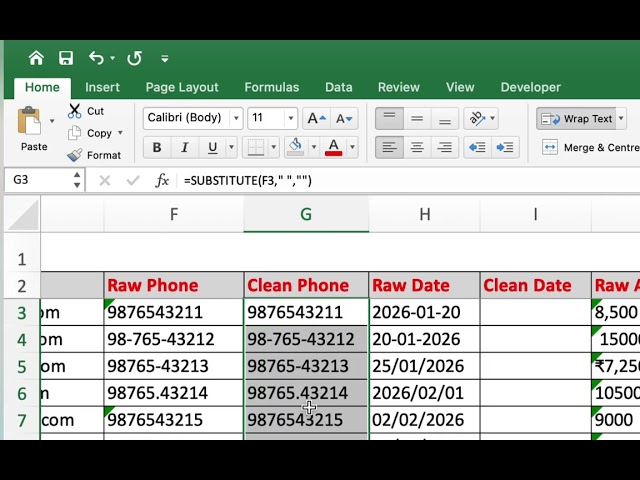Increase font size with the larger A icon
The image size is (640, 480).
[x=317, y=118]
